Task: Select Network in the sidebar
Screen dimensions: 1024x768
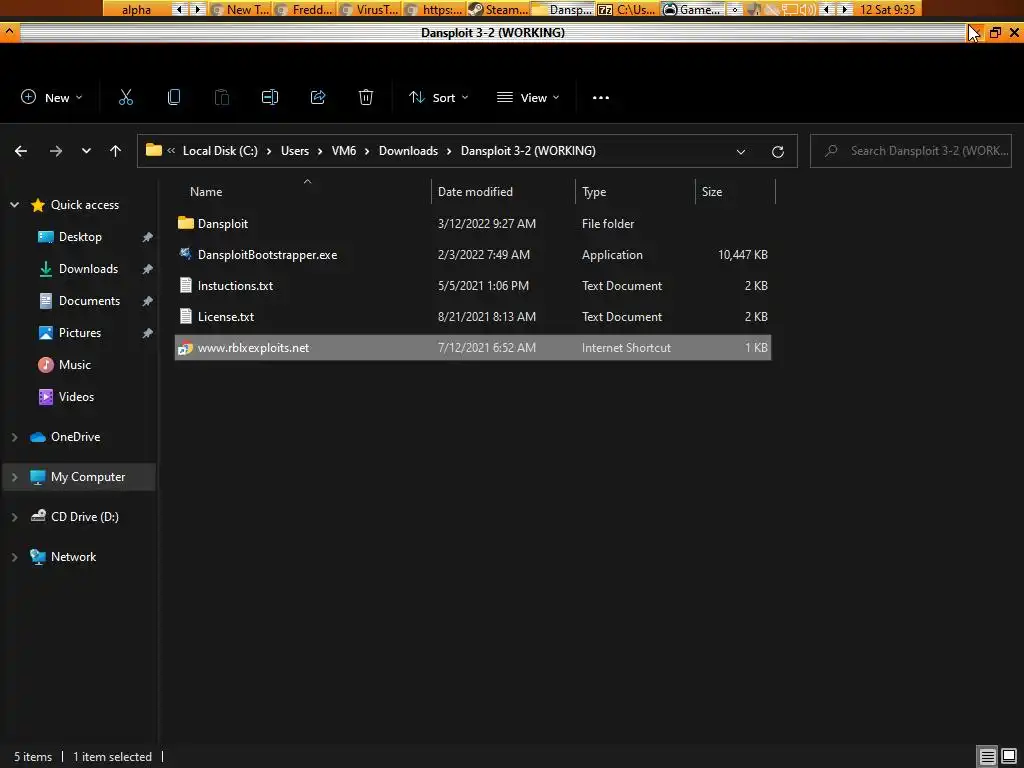Action: tap(73, 557)
